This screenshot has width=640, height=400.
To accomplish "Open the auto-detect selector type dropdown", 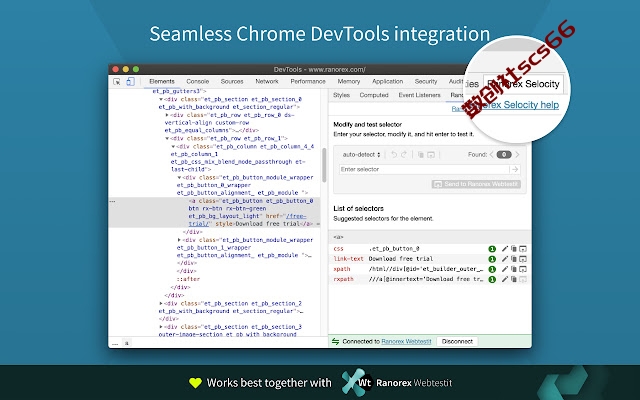I will tap(361, 155).
